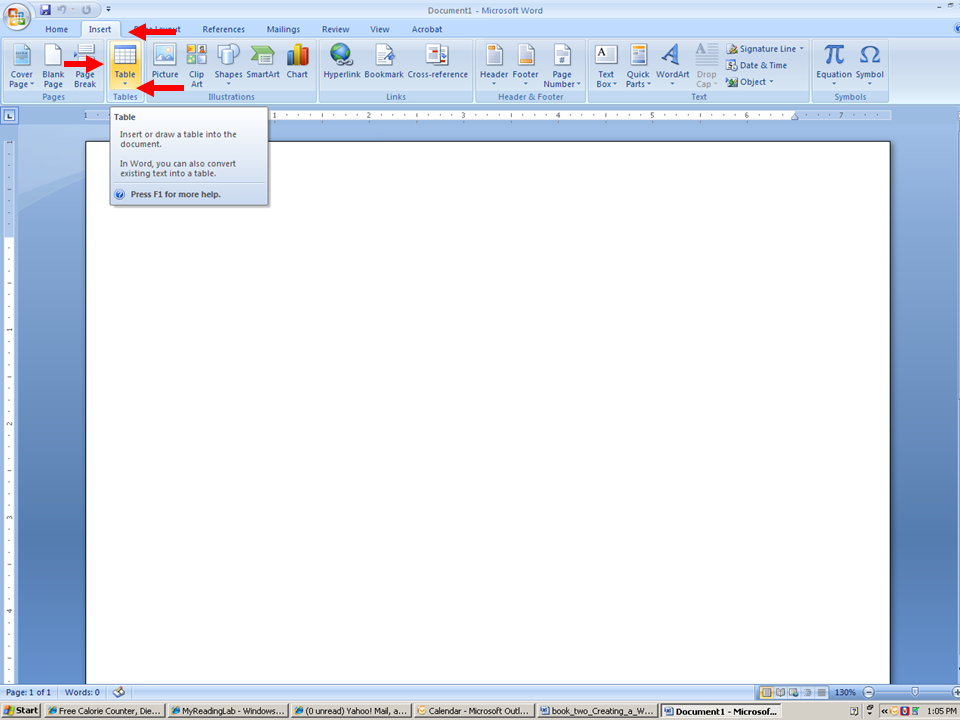This screenshot has width=960, height=720.
Task: Insert a Hyperlink
Action: click(342, 62)
